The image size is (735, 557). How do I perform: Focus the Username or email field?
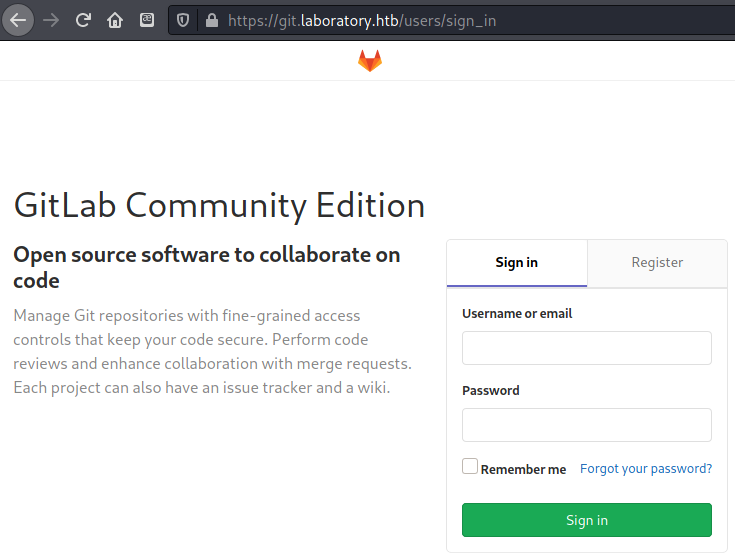click(x=587, y=348)
